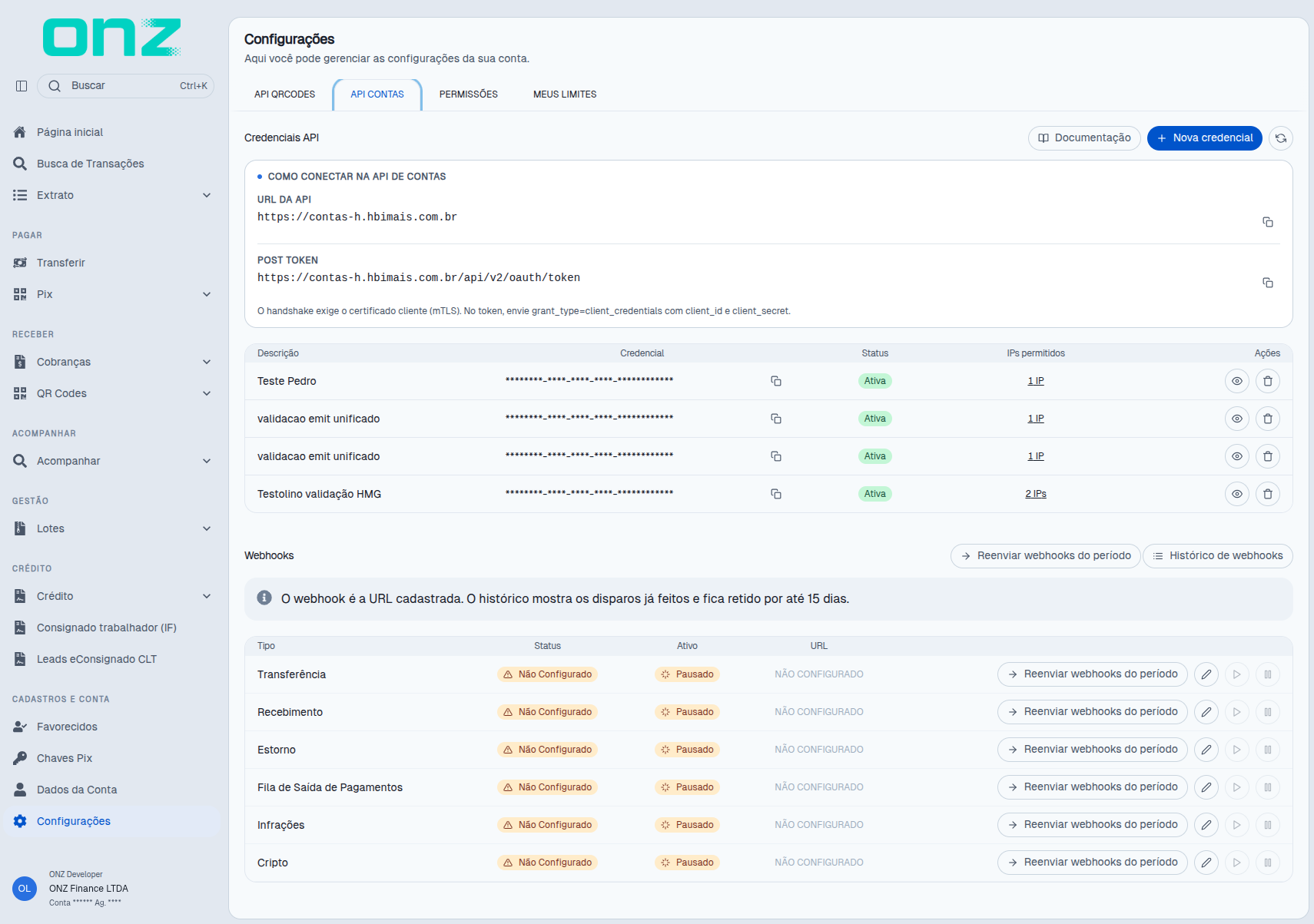Delete the Testolino validação HMG credential
The height and width of the screenshot is (924, 1314).
tap(1268, 494)
